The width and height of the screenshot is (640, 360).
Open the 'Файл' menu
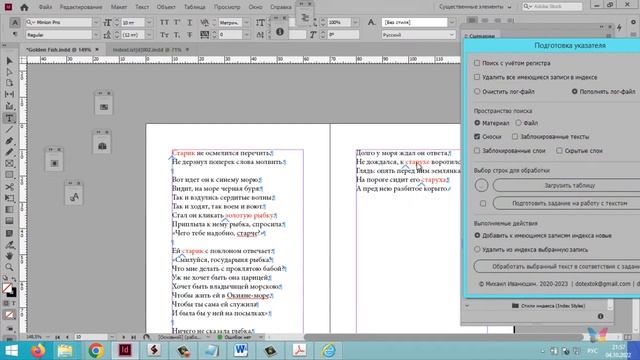(45, 7)
